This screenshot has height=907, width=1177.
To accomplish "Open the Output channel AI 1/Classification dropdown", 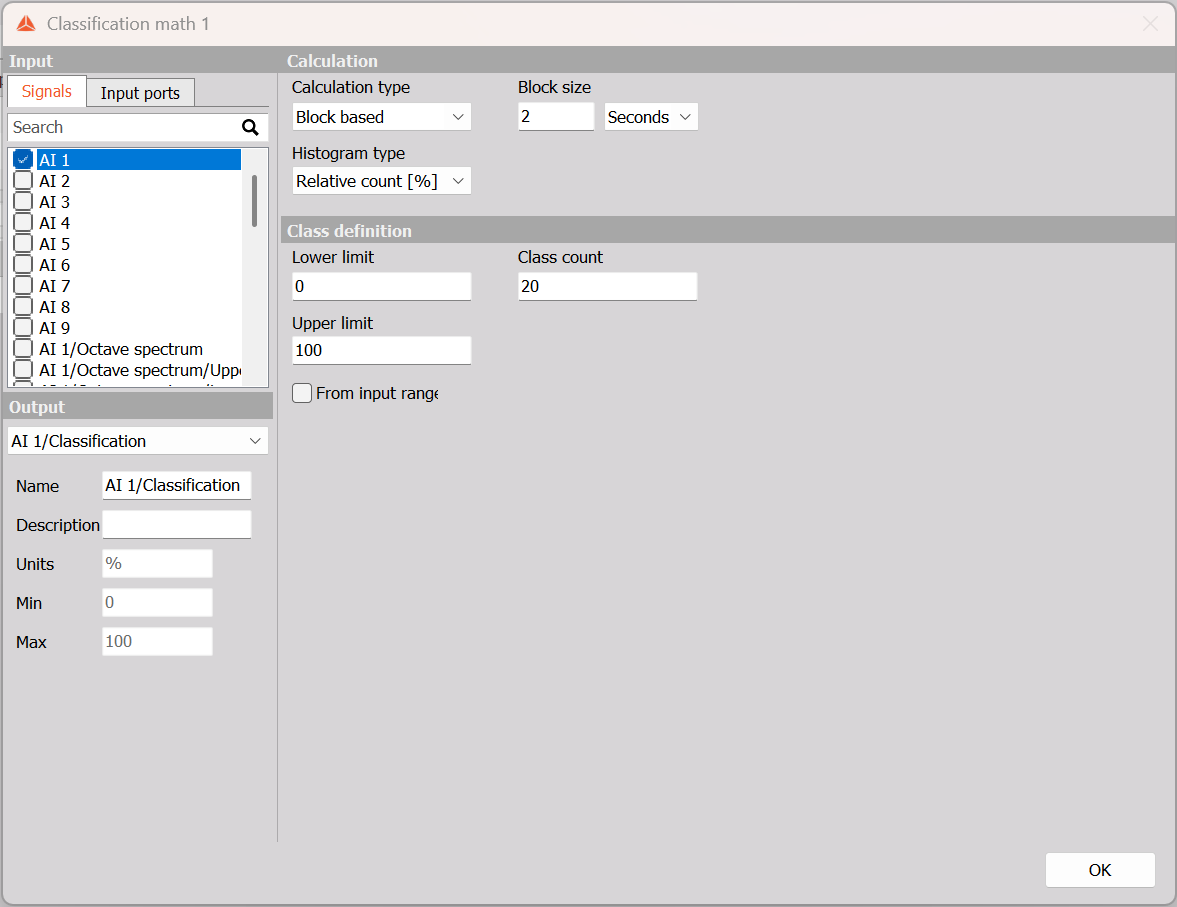I will coord(138,441).
